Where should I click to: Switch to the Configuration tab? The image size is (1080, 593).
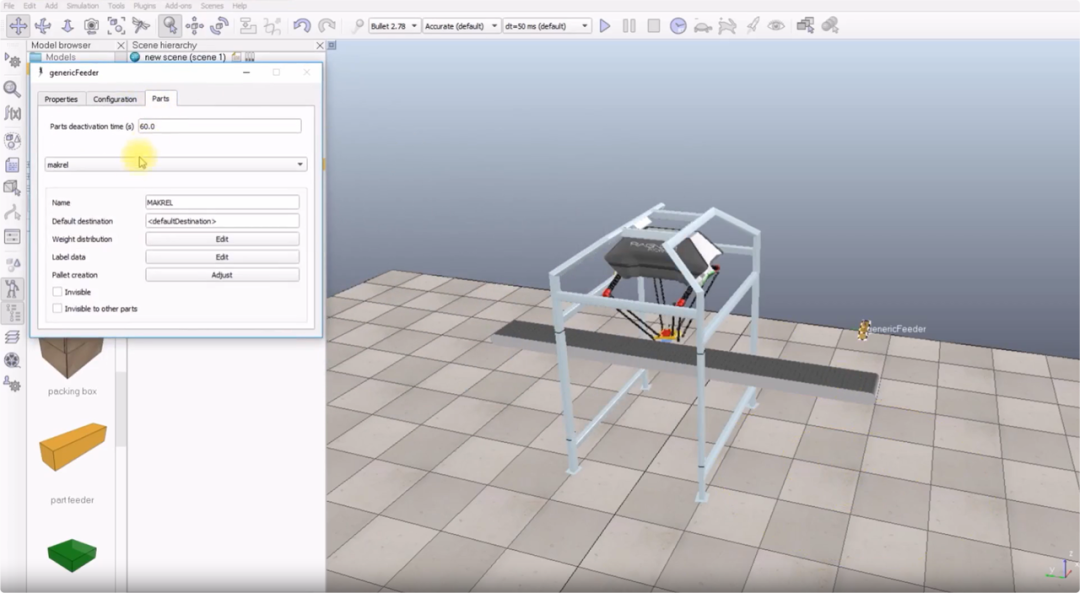coord(115,99)
